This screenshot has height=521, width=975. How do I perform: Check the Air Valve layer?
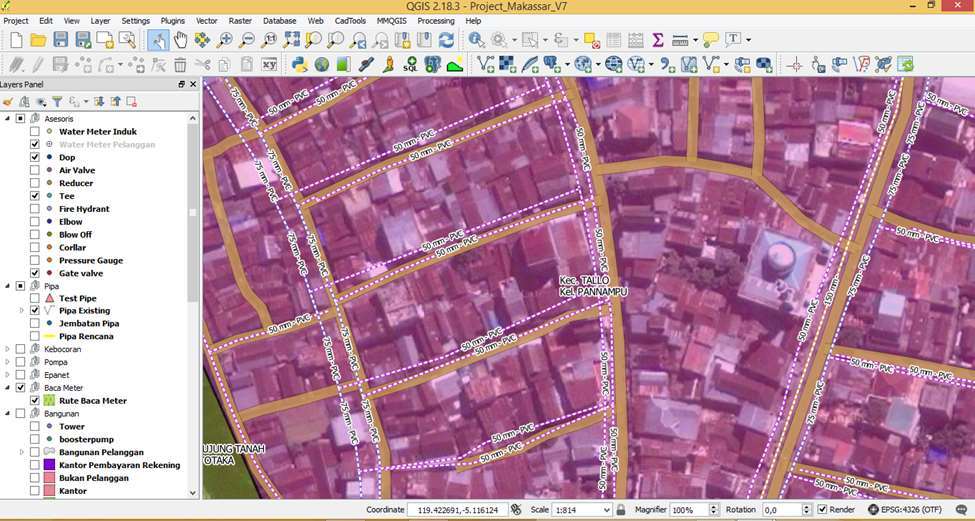[x=35, y=170]
